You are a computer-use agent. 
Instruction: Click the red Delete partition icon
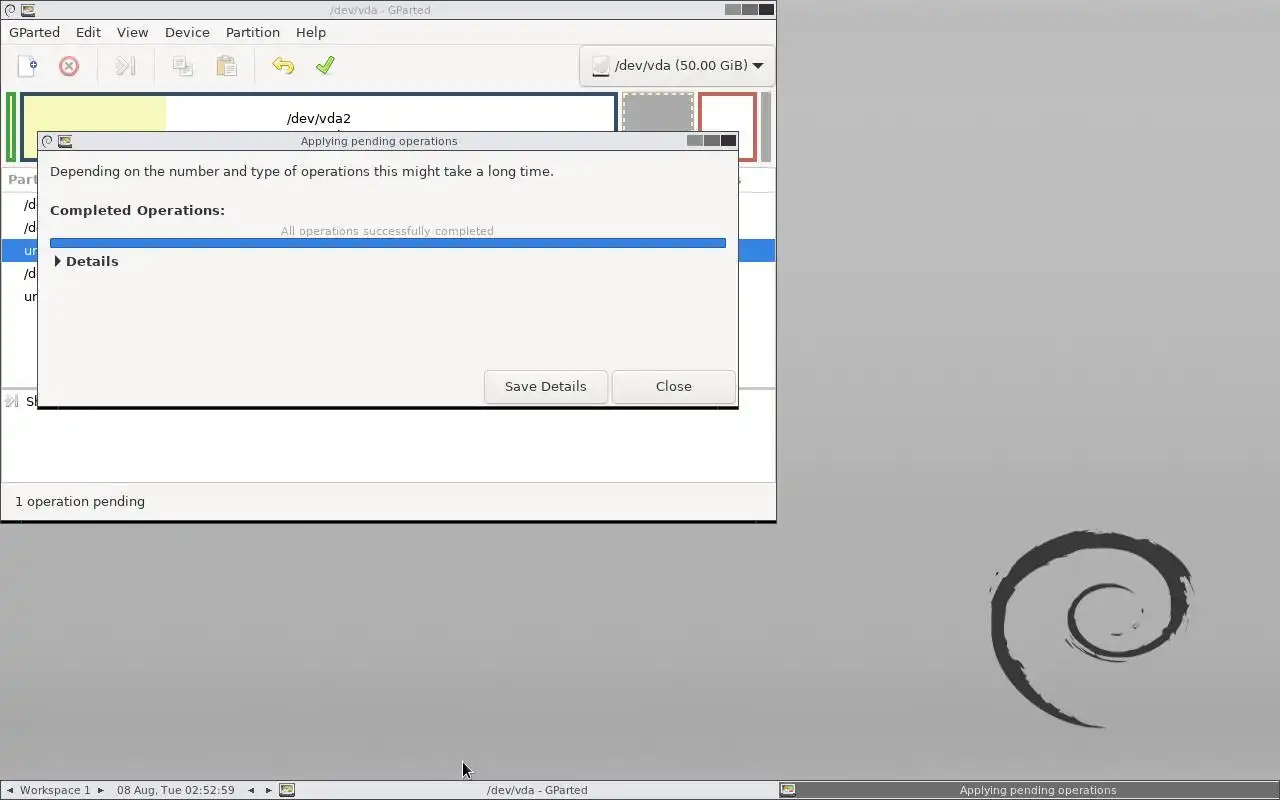(69, 66)
